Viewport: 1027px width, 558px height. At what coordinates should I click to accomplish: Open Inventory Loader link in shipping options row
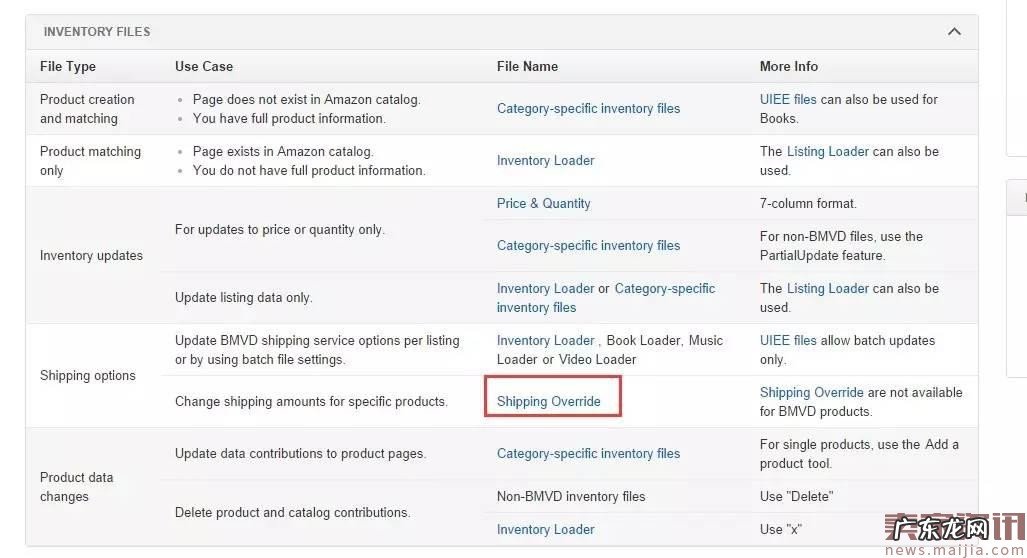[545, 340]
